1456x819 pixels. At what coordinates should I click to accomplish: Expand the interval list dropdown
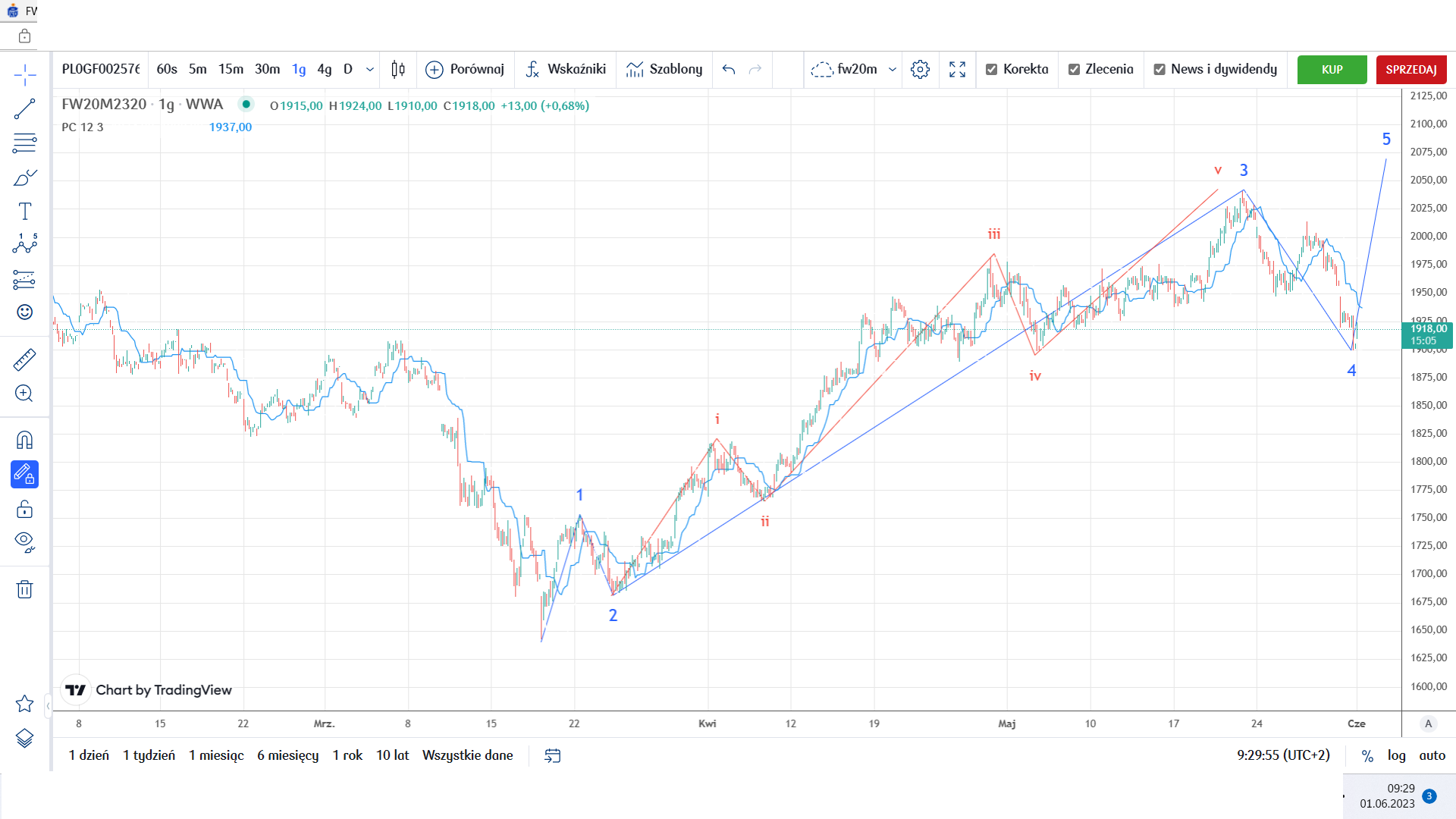[370, 69]
